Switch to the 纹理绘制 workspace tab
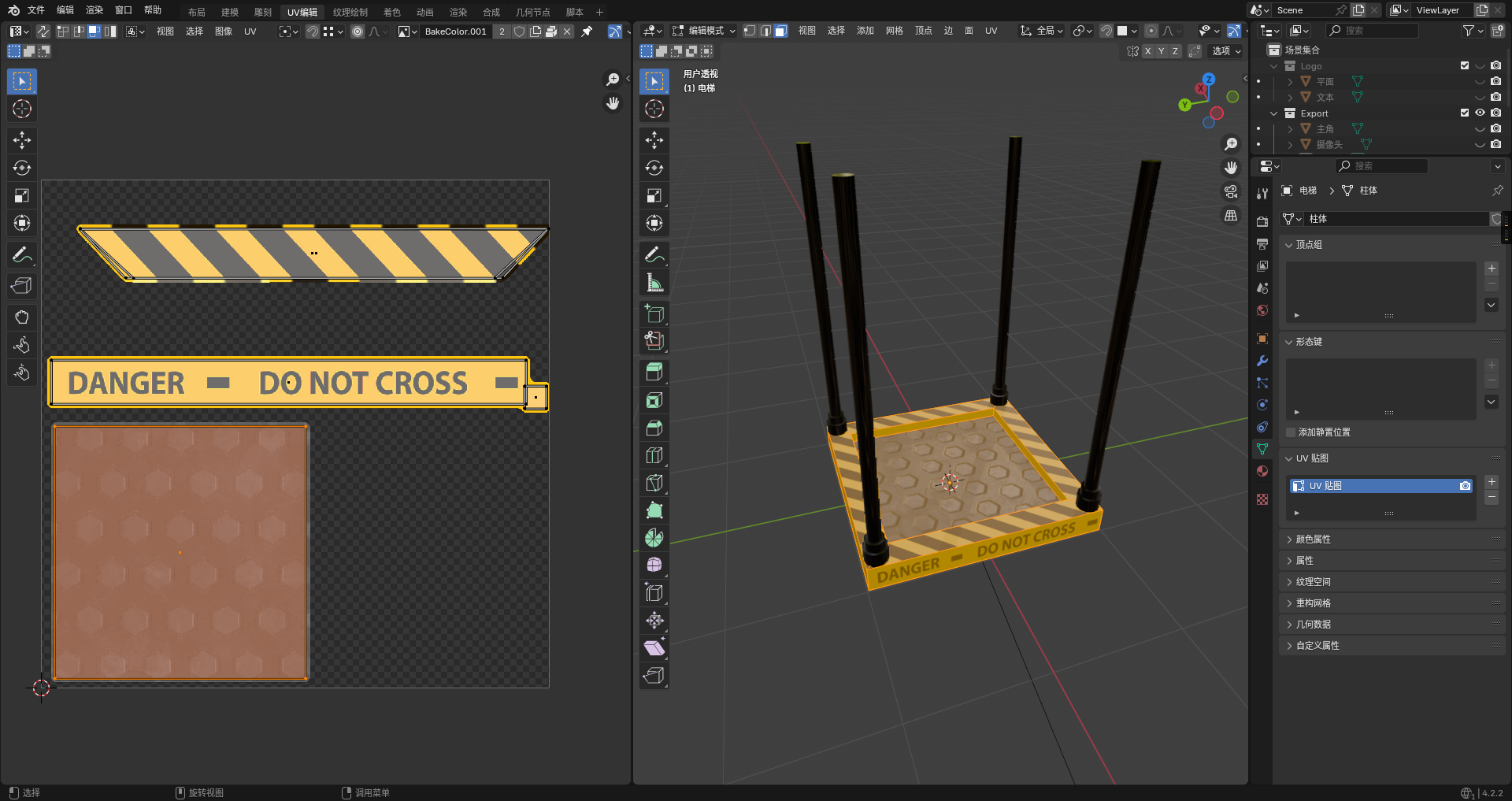Screen dimensions: 1512x801 pos(350,12)
